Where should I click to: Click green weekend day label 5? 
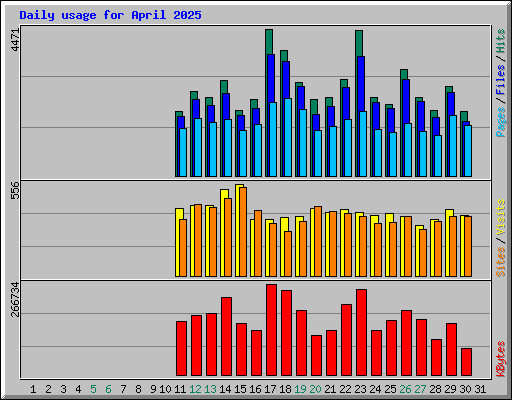93,389
